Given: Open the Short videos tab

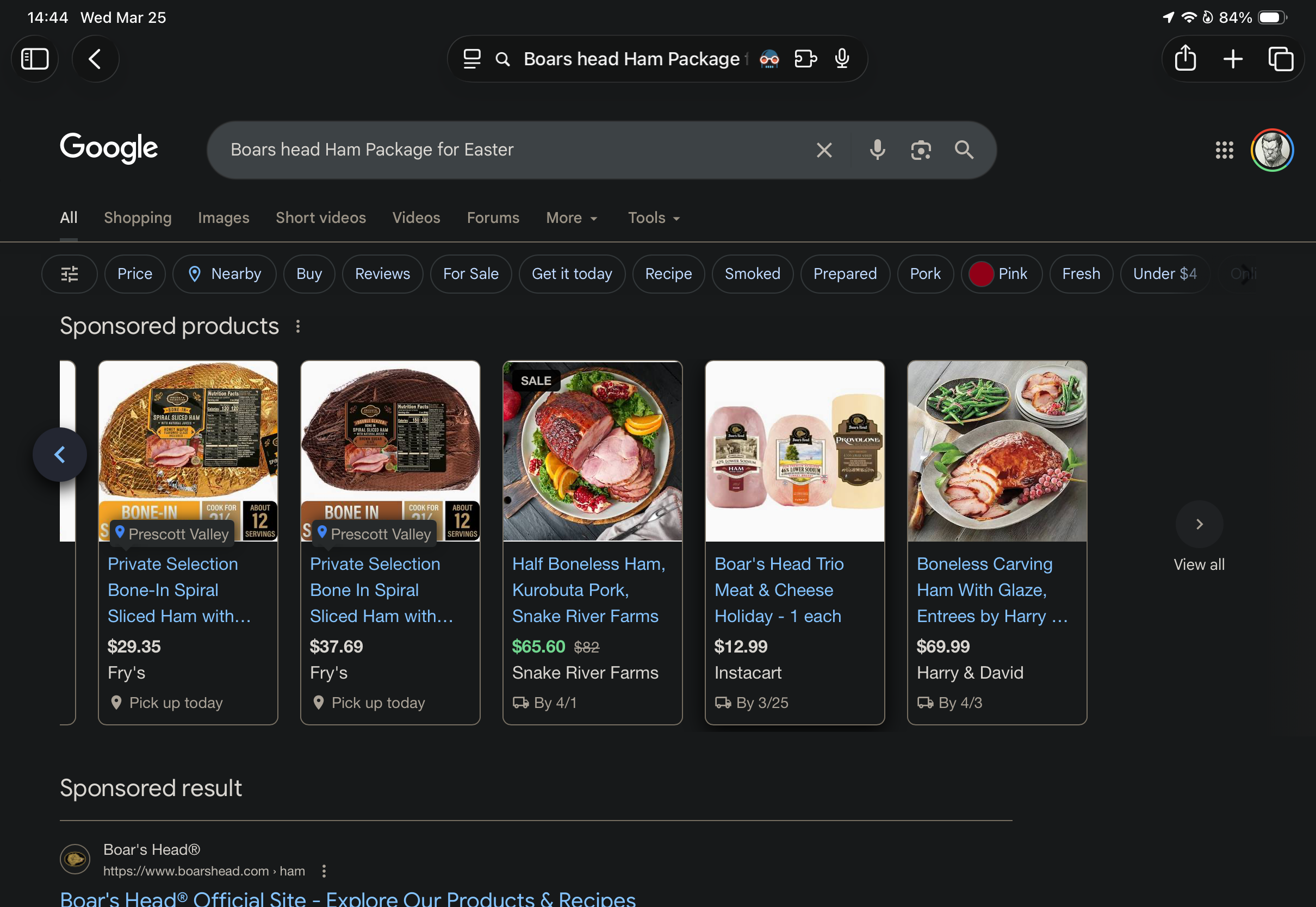Looking at the screenshot, I should pyautogui.click(x=320, y=218).
